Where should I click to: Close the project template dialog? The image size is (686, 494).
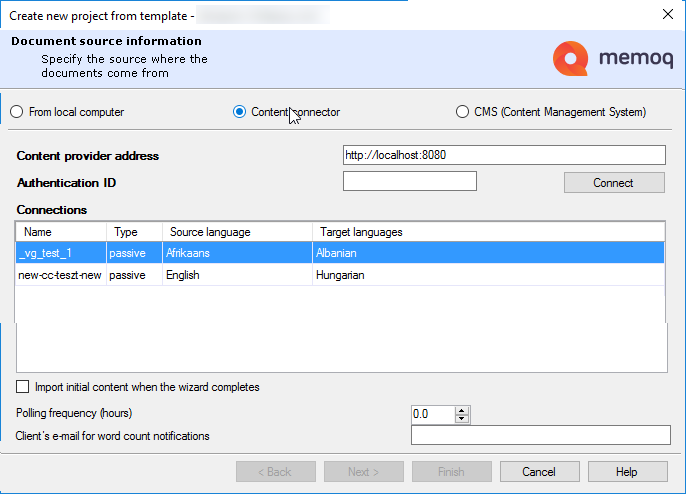(x=667, y=14)
